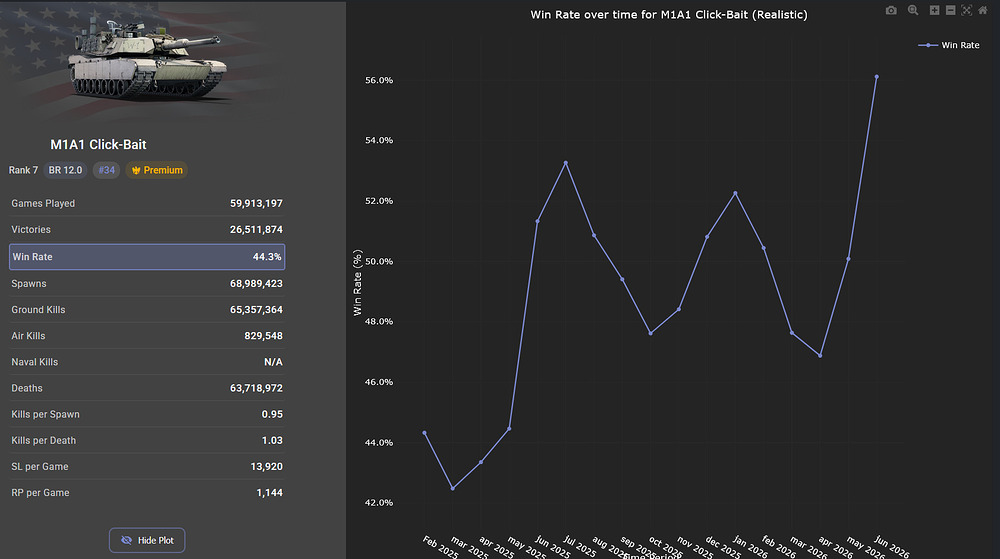
Task: Zoom in with the plus icon
Action: [x=934, y=10]
